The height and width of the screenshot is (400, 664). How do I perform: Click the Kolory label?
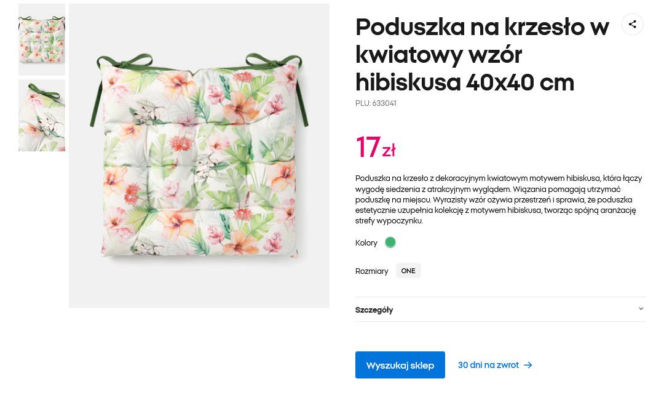pyautogui.click(x=366, y=242)
